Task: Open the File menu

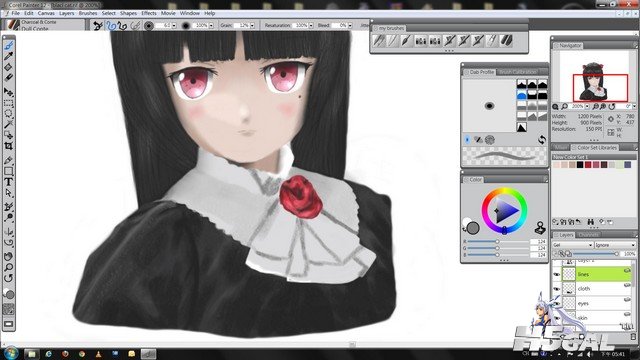Action: coord(16,13)
